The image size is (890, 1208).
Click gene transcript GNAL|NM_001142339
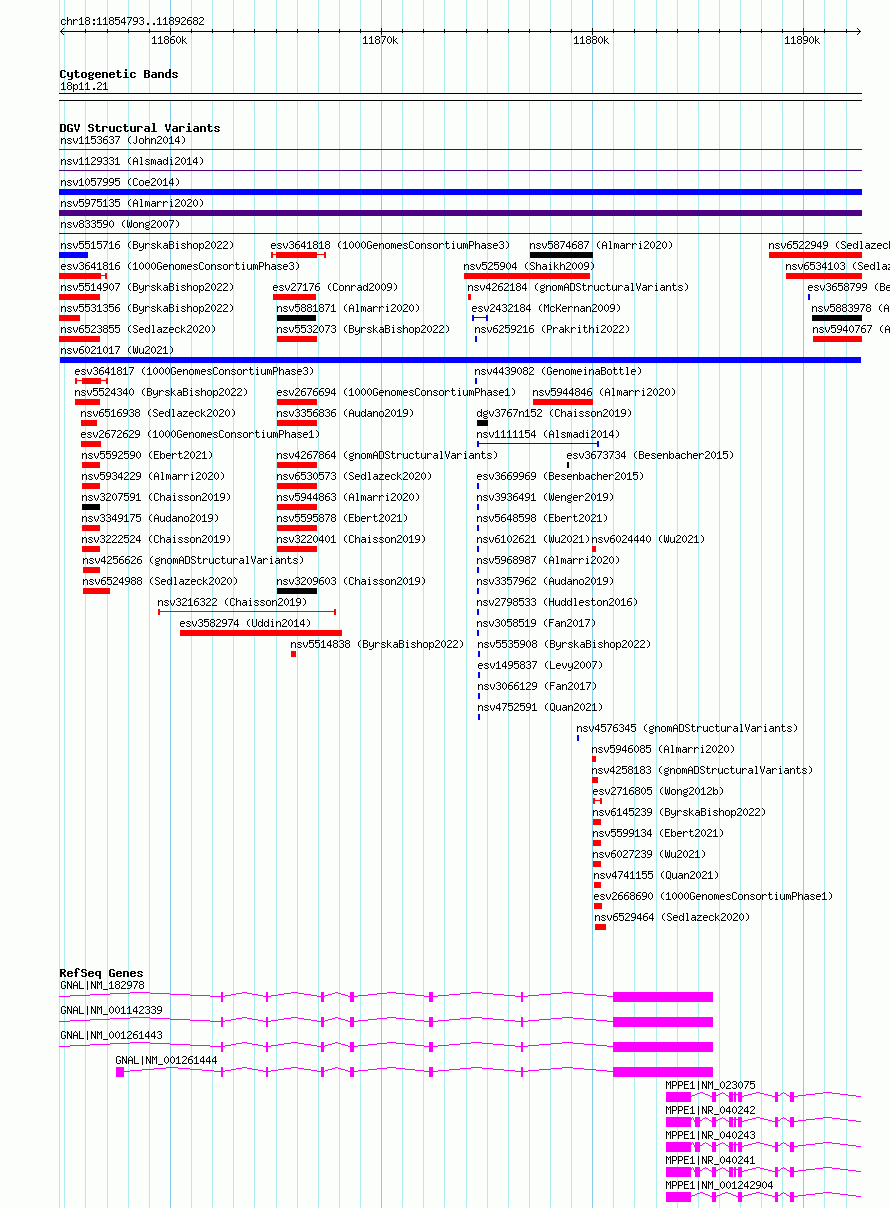pyautogui.click(x=111, y=1011)
